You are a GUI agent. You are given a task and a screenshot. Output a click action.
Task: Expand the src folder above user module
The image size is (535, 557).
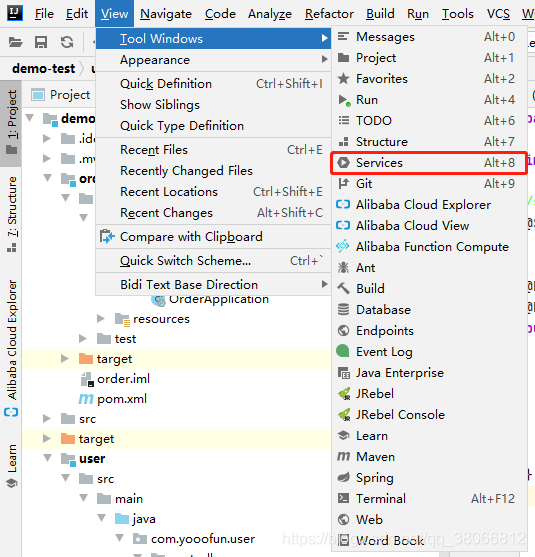pos(47,418)
